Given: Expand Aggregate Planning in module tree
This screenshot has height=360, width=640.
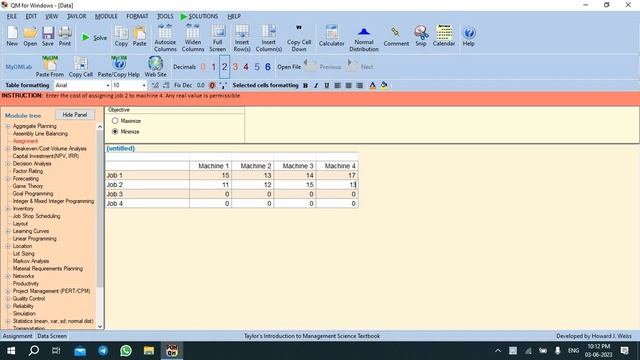Looking at the screenshot, I should coord(8,126).
